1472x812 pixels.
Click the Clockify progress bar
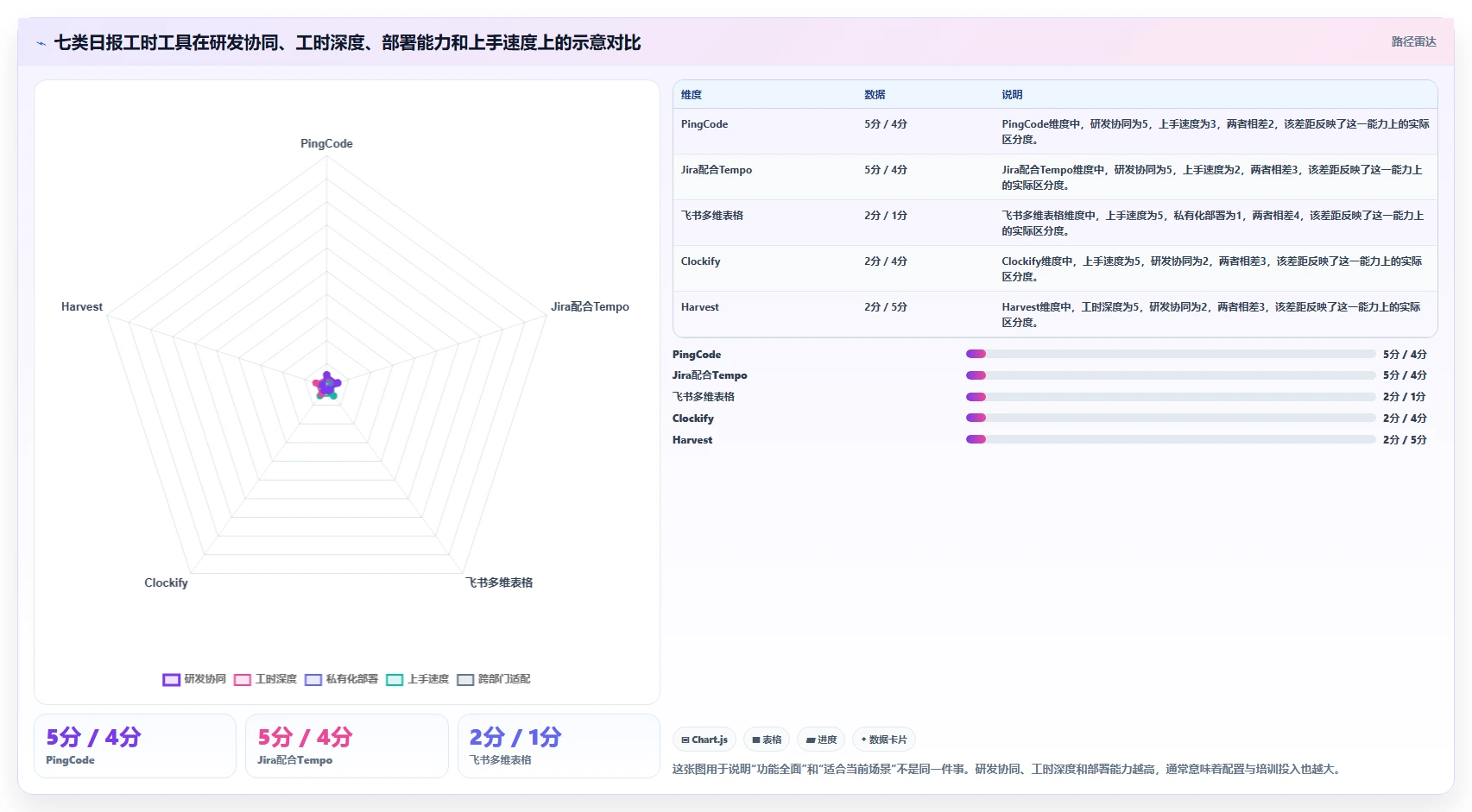coord(1171,418)
